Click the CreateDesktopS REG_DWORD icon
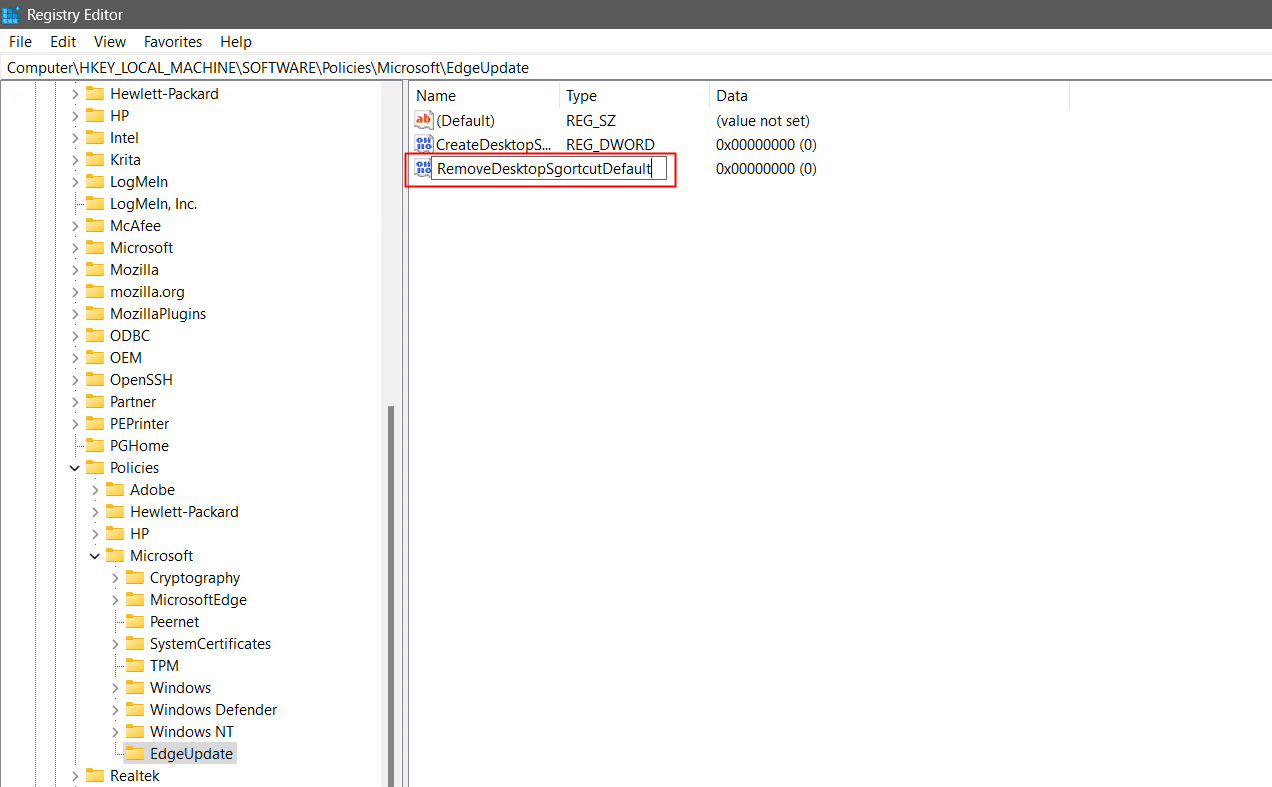This screenshot has width=1272, height=787. point(423,145)
